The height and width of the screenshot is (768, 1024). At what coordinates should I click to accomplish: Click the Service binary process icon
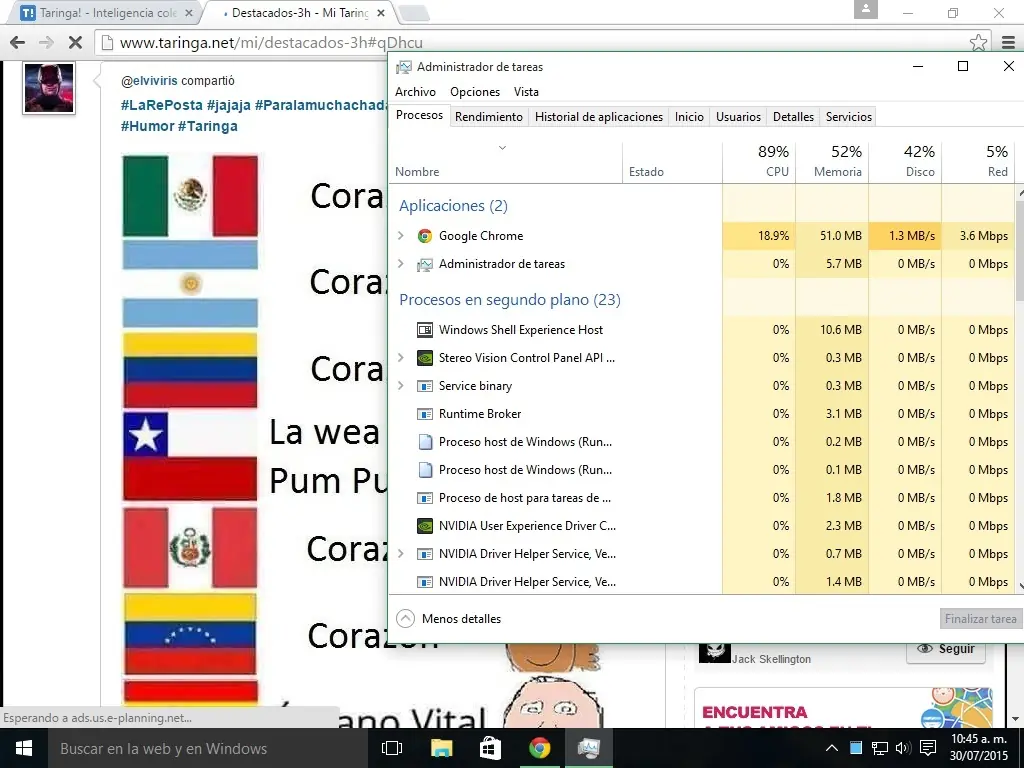coord(424,386)
